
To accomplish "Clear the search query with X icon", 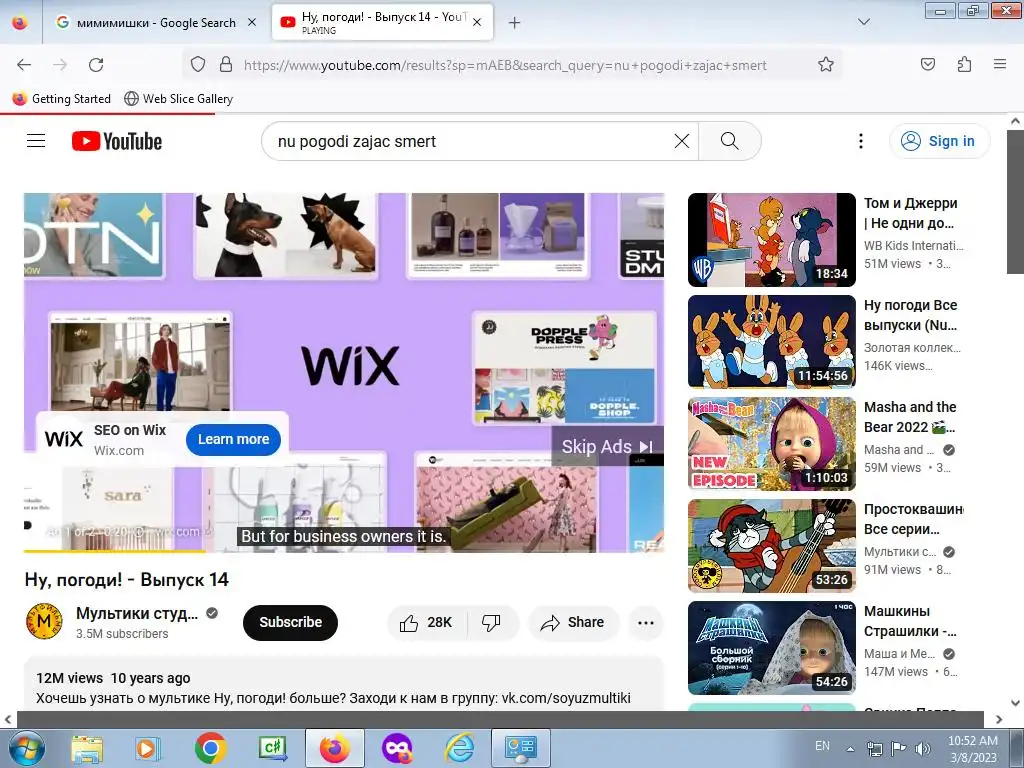I will (682, 141).
